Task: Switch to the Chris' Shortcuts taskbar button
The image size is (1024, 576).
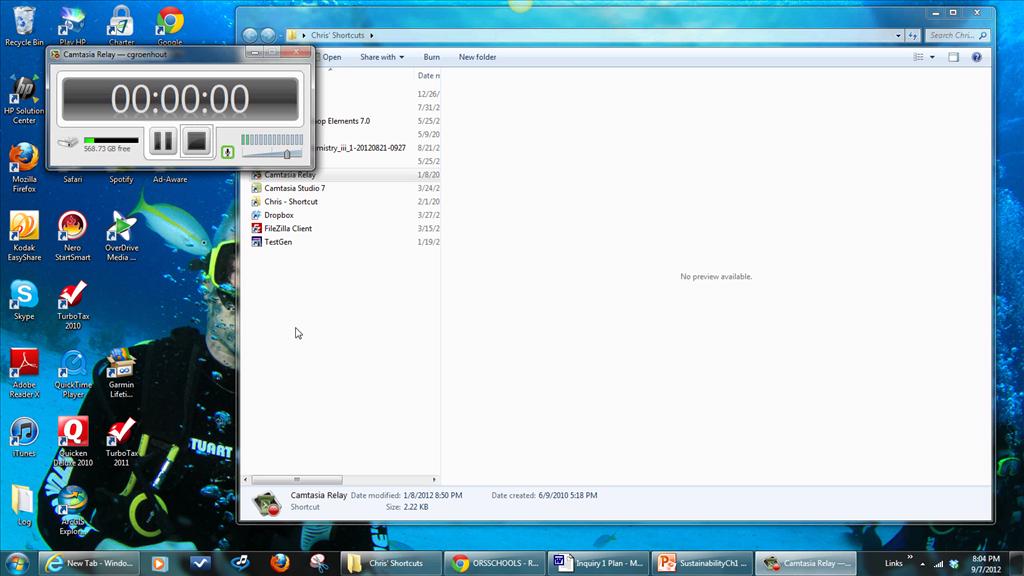Action: [391, 563]
